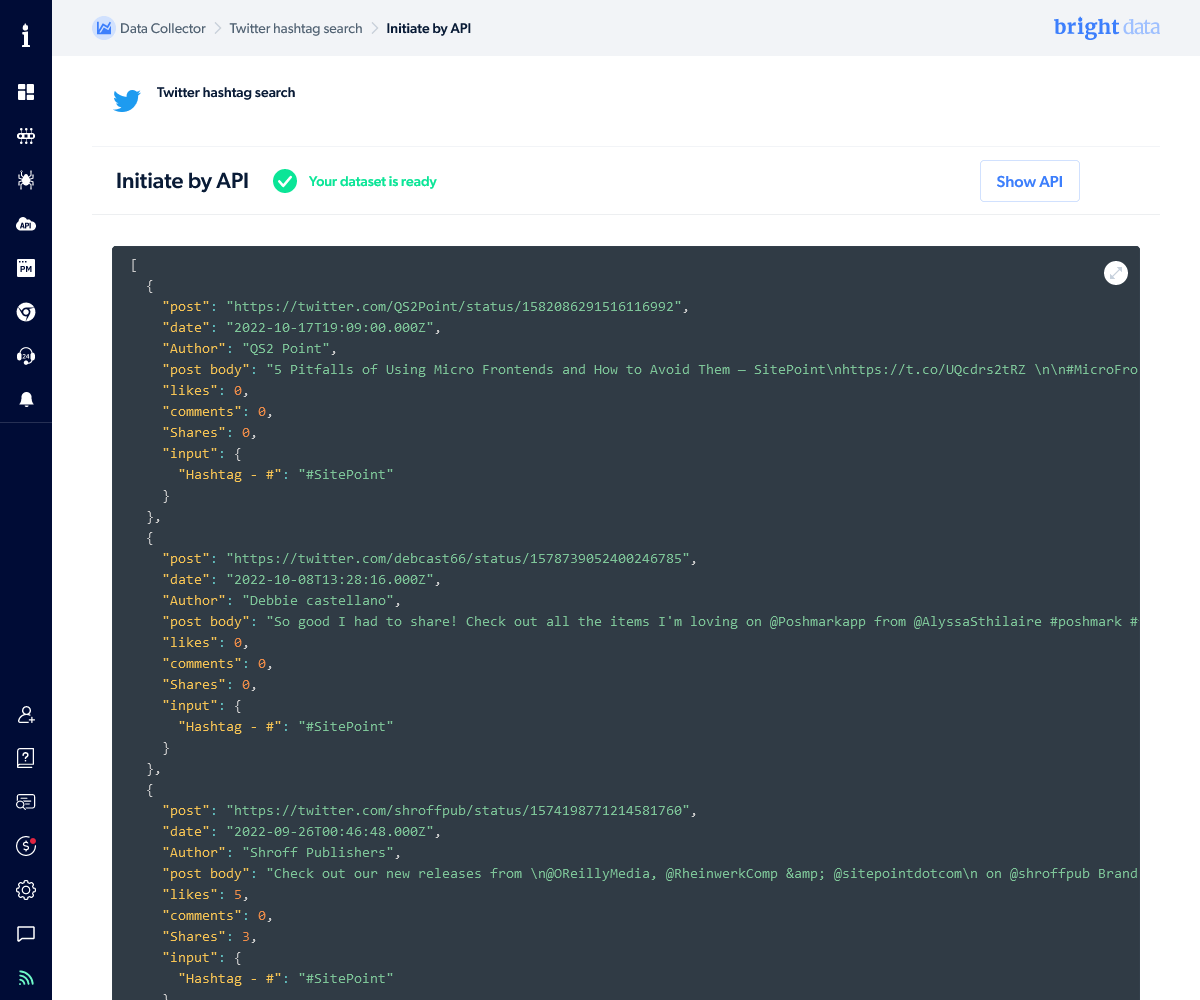Expand the JSON code panel to fullscreen
Screen dimensions: 1200x1000
tap(1116, 273)
